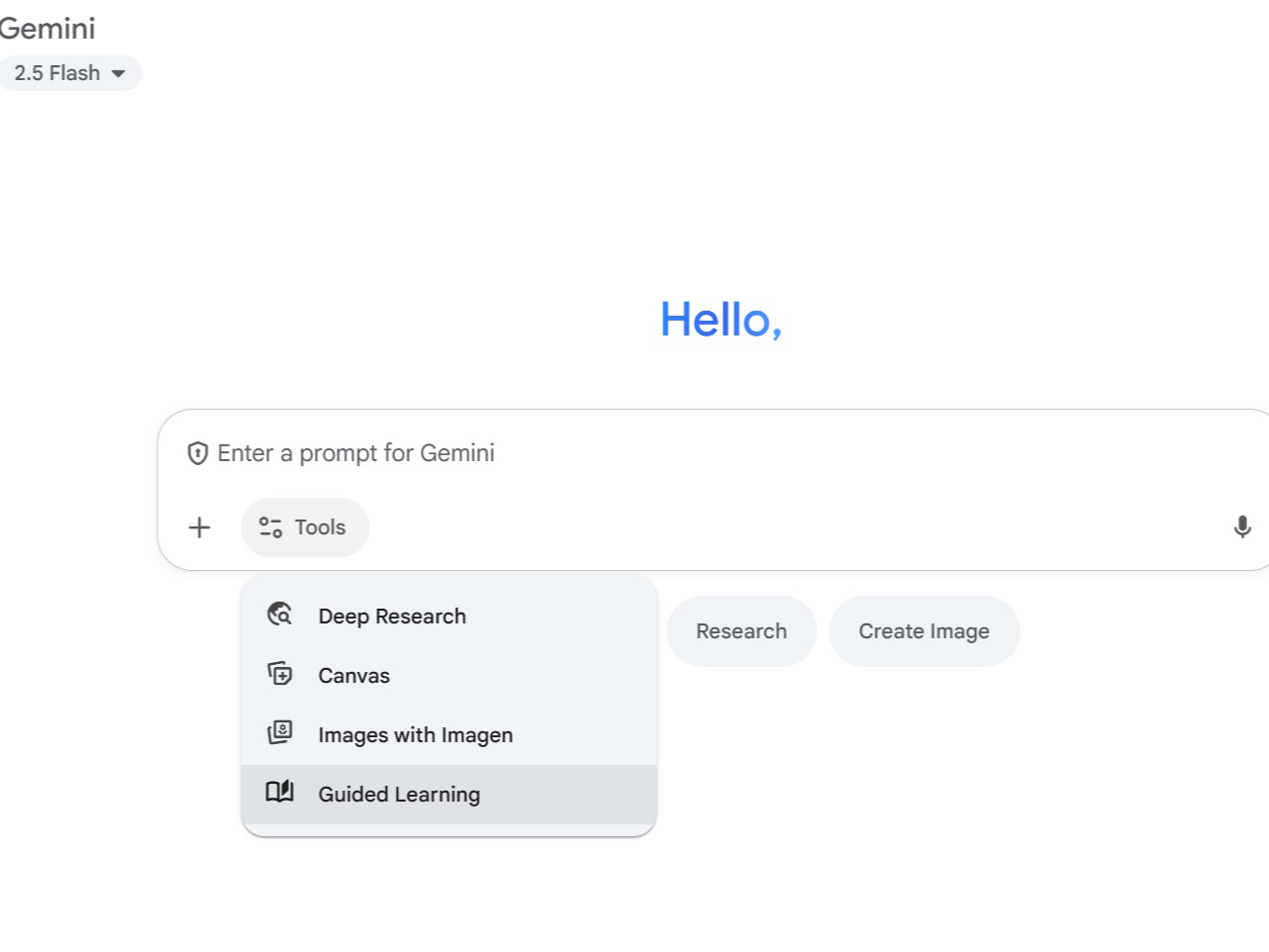Toggle the Tools menu closed

click(x=305, y=527)
